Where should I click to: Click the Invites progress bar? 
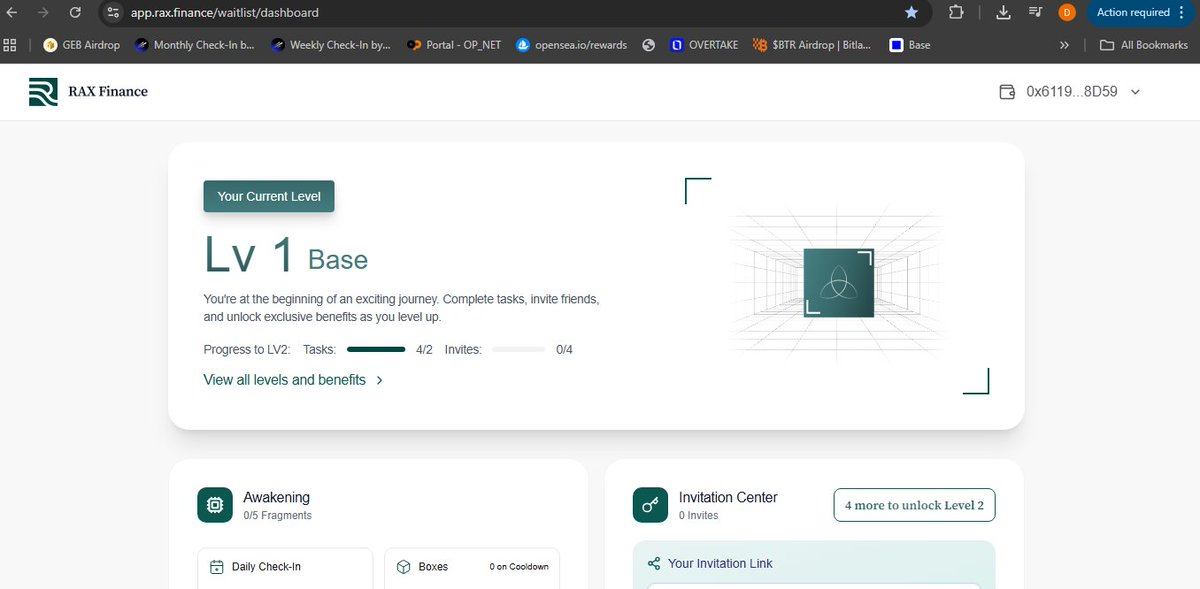click(x=519, y=350)
